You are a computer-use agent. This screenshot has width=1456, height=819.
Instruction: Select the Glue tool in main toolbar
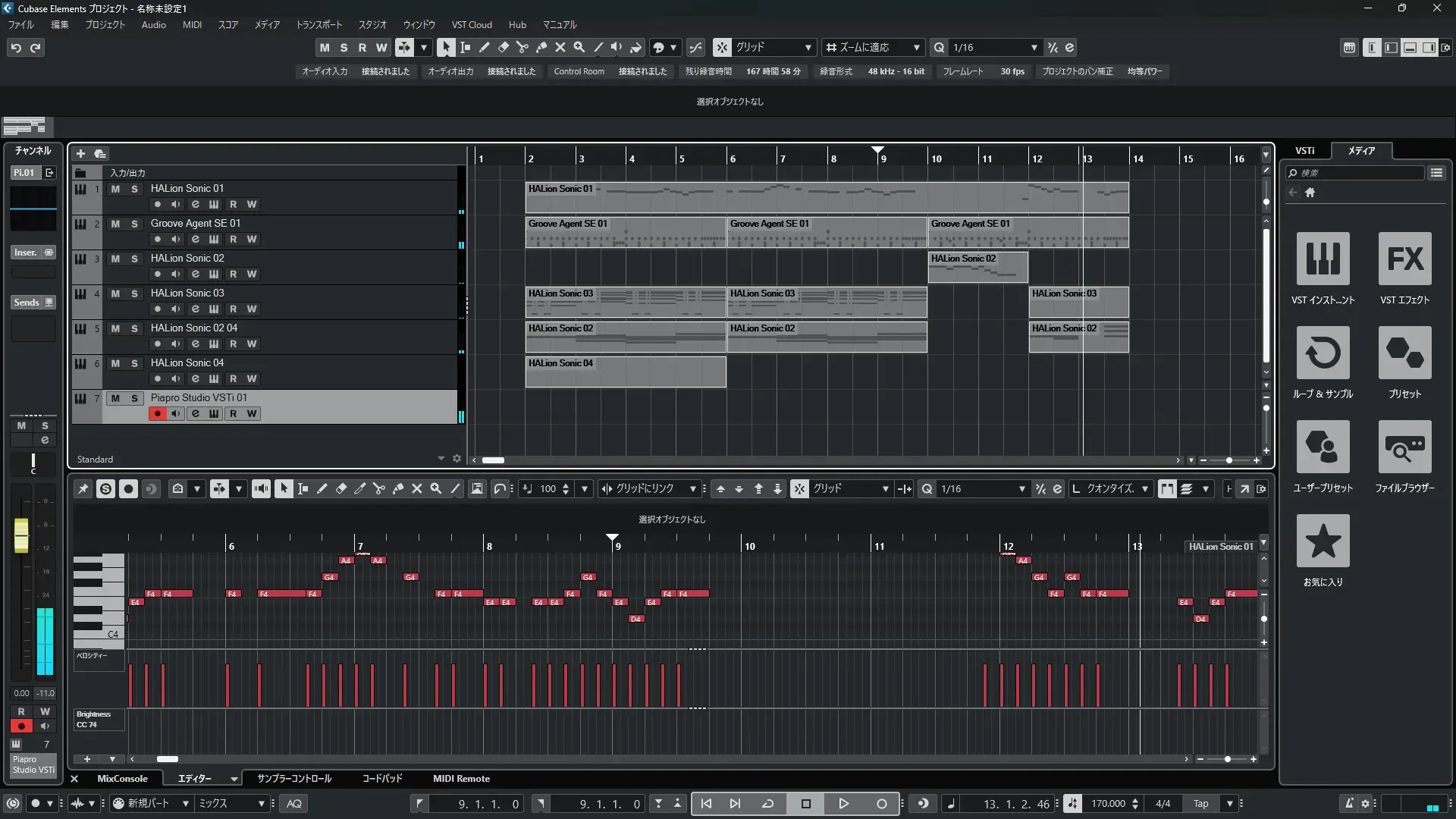[x=541, y=47]
